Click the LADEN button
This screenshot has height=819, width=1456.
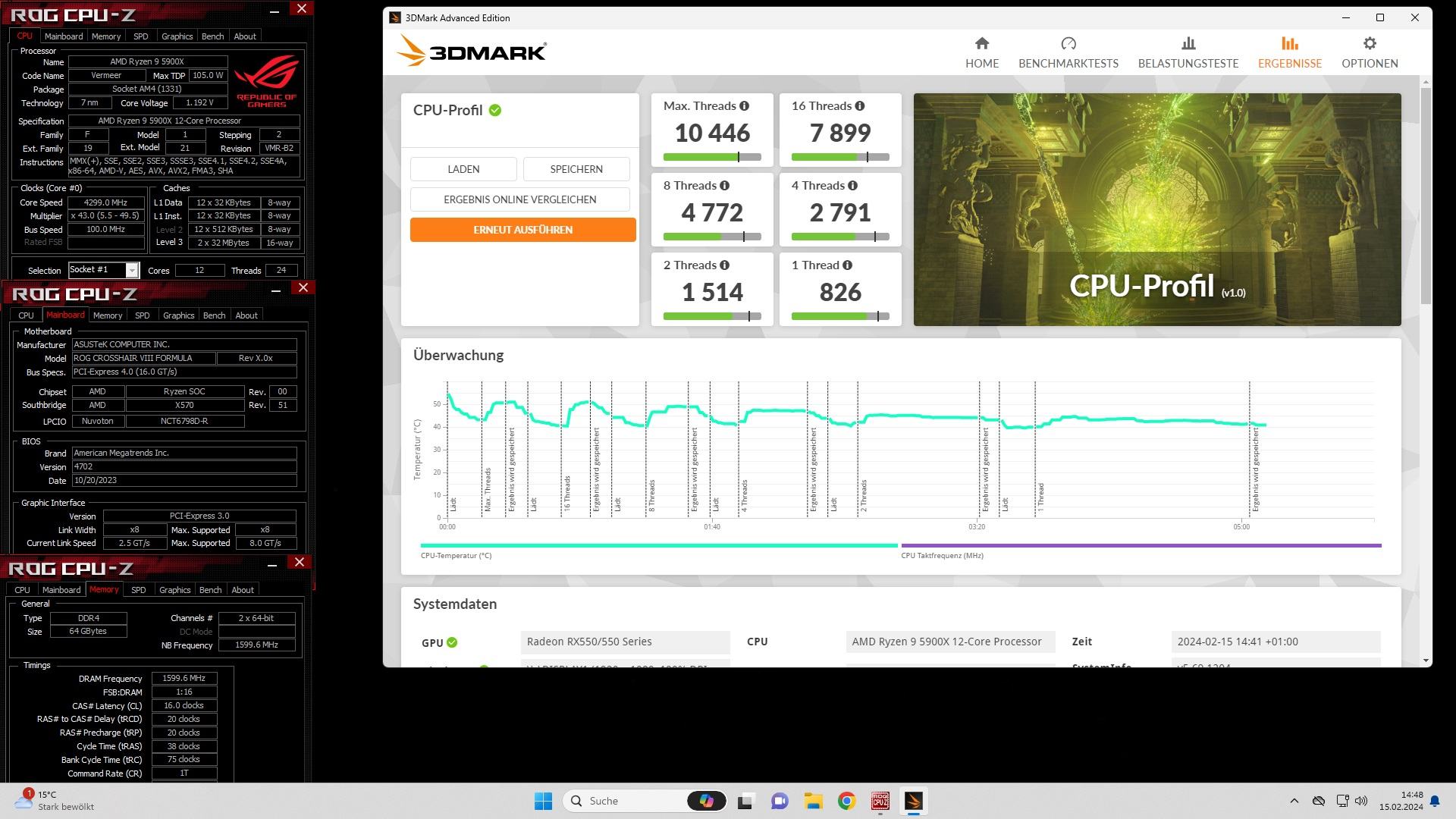(x=463, y=169)
